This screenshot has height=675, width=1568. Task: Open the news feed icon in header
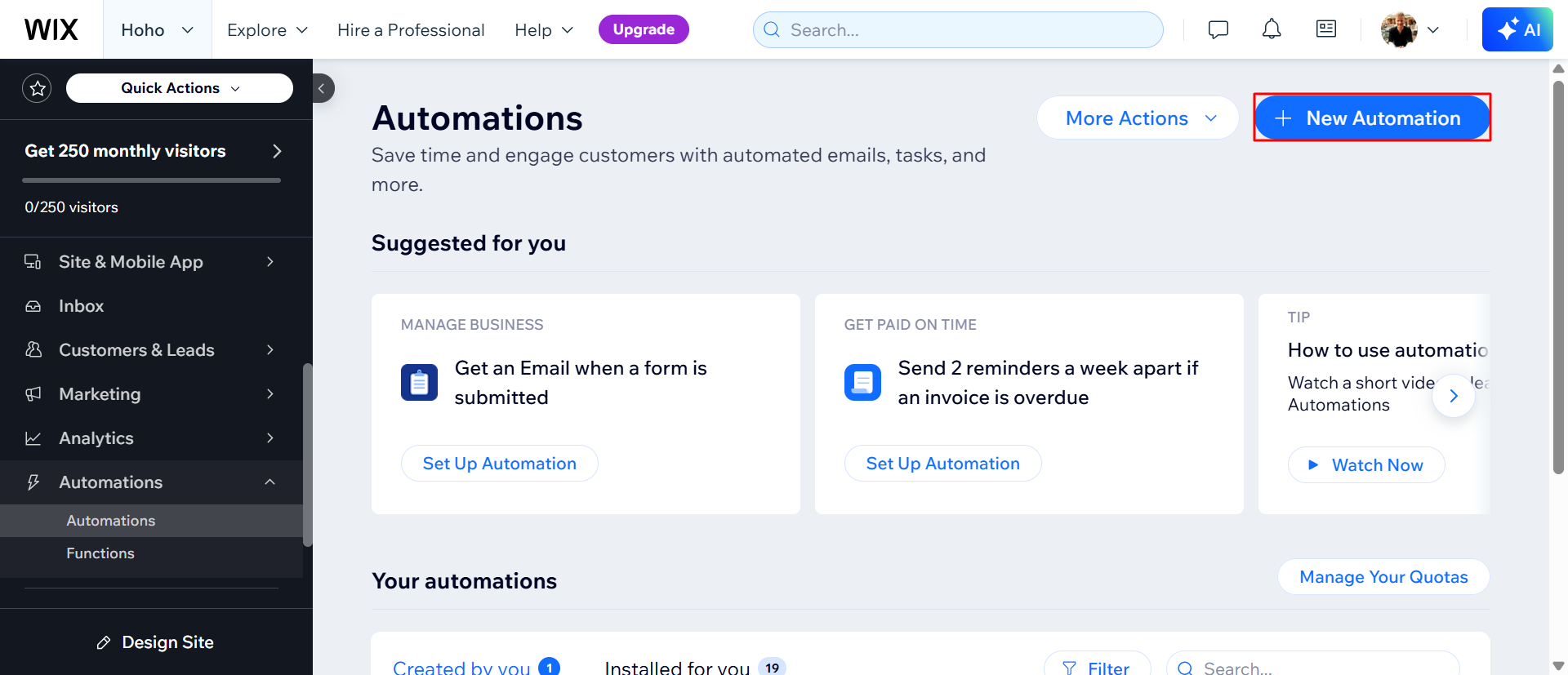[1326, 29]
